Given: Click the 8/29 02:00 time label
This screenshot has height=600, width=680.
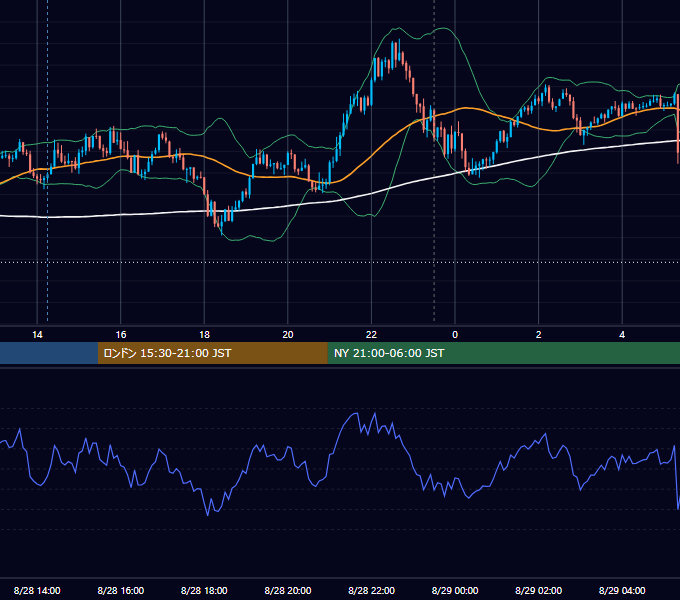Looking at the screenshot, I should 538,590.
